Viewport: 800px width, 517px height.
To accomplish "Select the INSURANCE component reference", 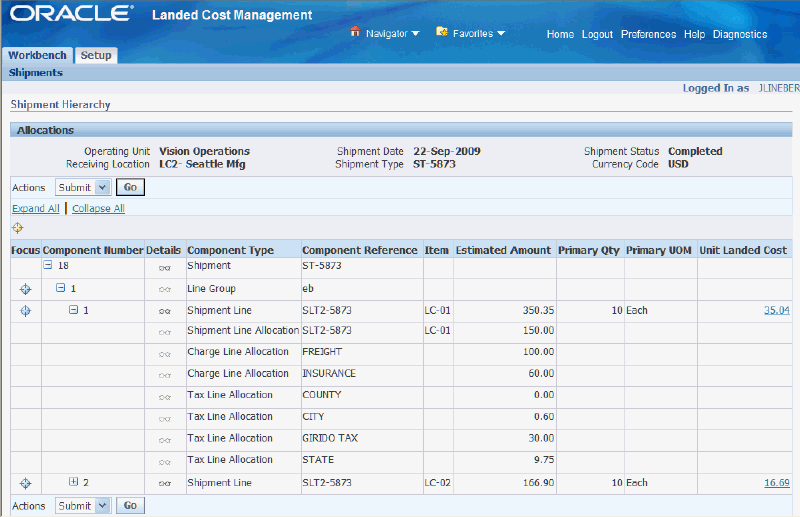I will pos(329,374).
